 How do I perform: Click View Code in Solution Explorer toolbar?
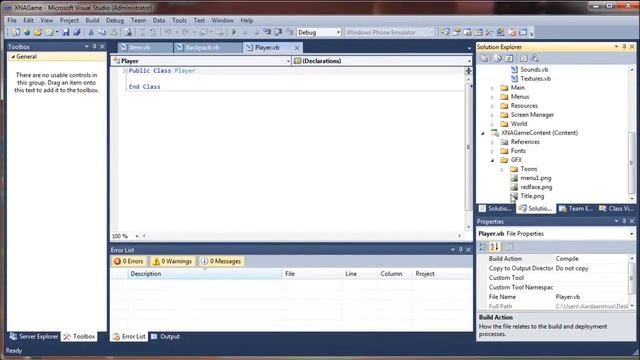[x=524, y=58]
